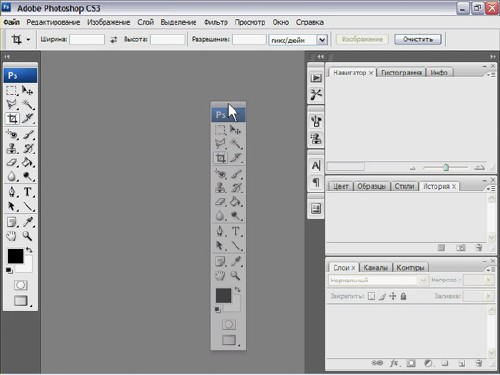Select the Clone Stamp tool in left toolbox
The height and width of the screenshot is (375, 500).
[12, 148]
